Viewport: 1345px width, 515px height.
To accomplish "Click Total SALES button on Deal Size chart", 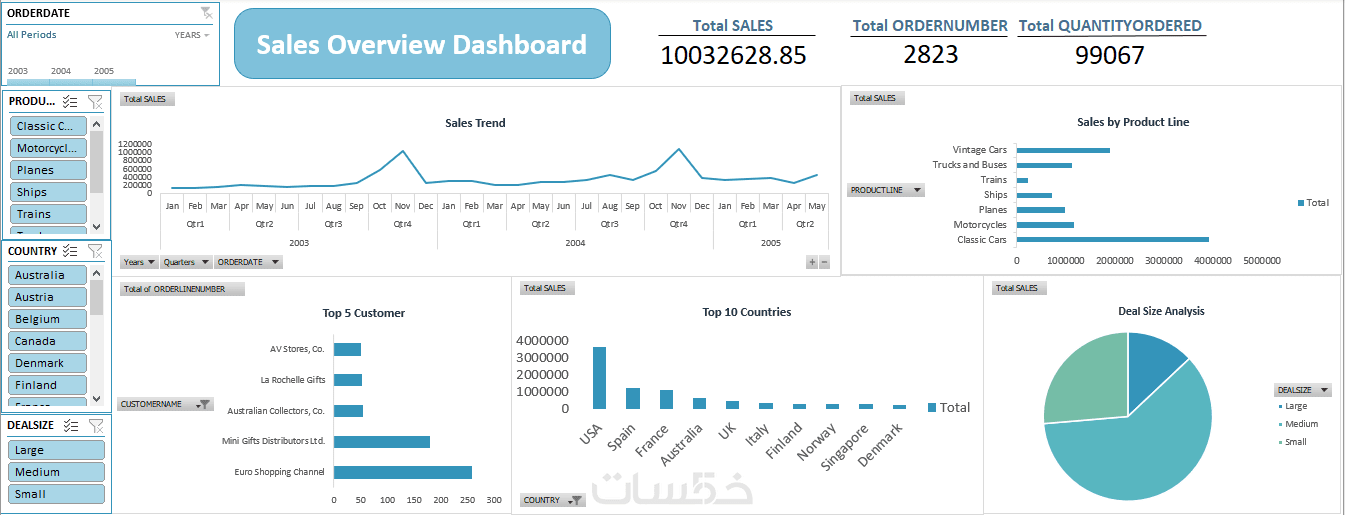I will (1019, 288).
